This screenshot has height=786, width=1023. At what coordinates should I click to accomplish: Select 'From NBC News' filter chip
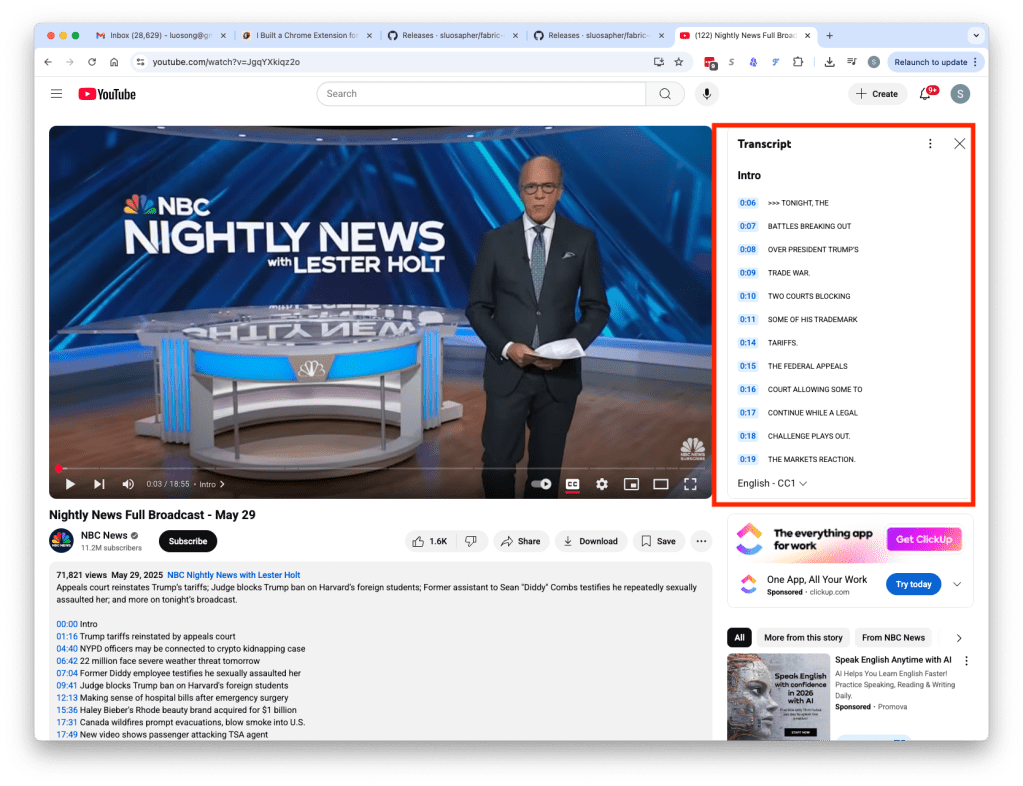tap(893, 637)
